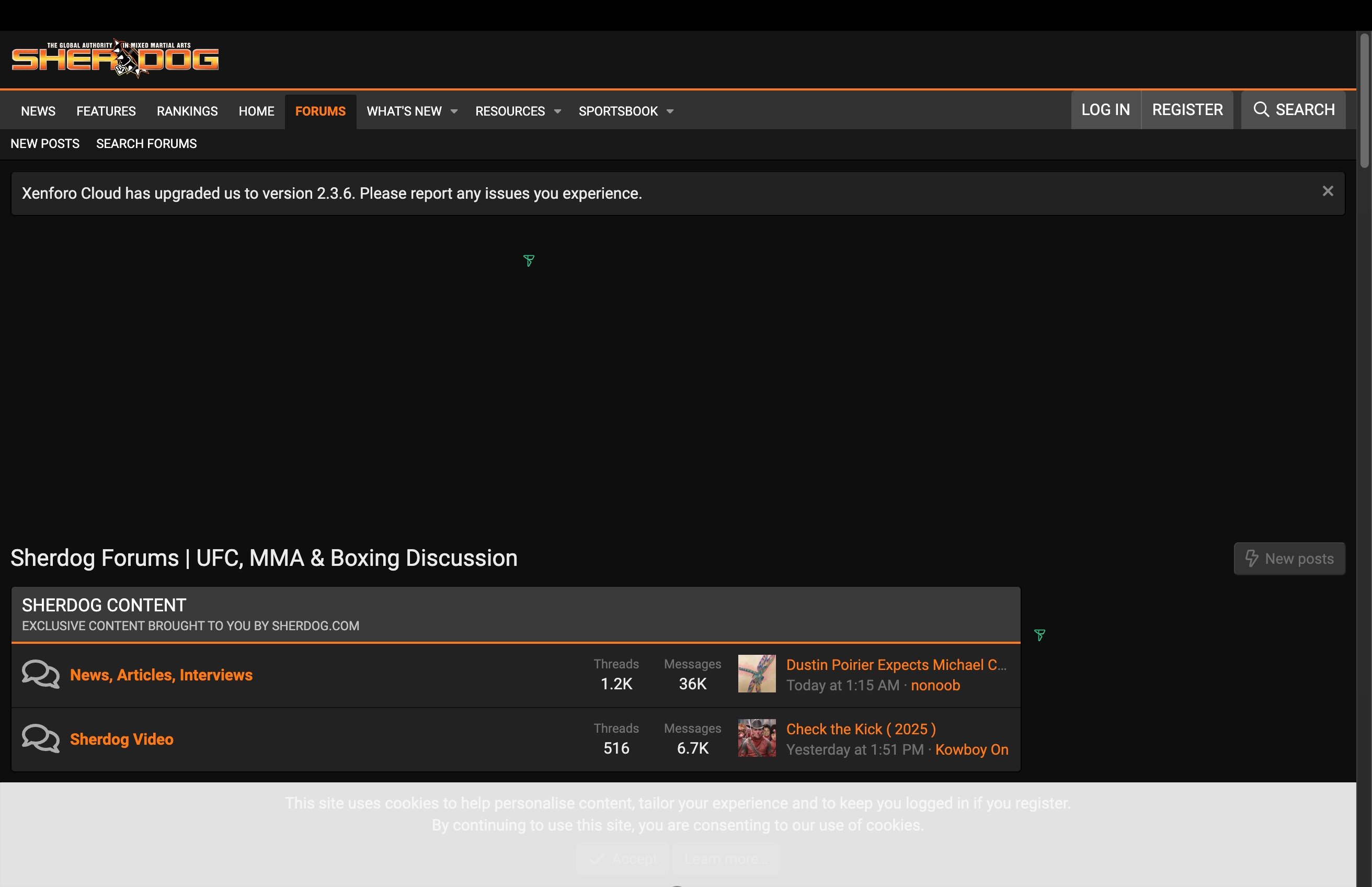The width and height of the screenshot is (1372, 887).
Task: Open Search Forums sub-navigation link
Action: pyautogui.click(x=146, y=143)
